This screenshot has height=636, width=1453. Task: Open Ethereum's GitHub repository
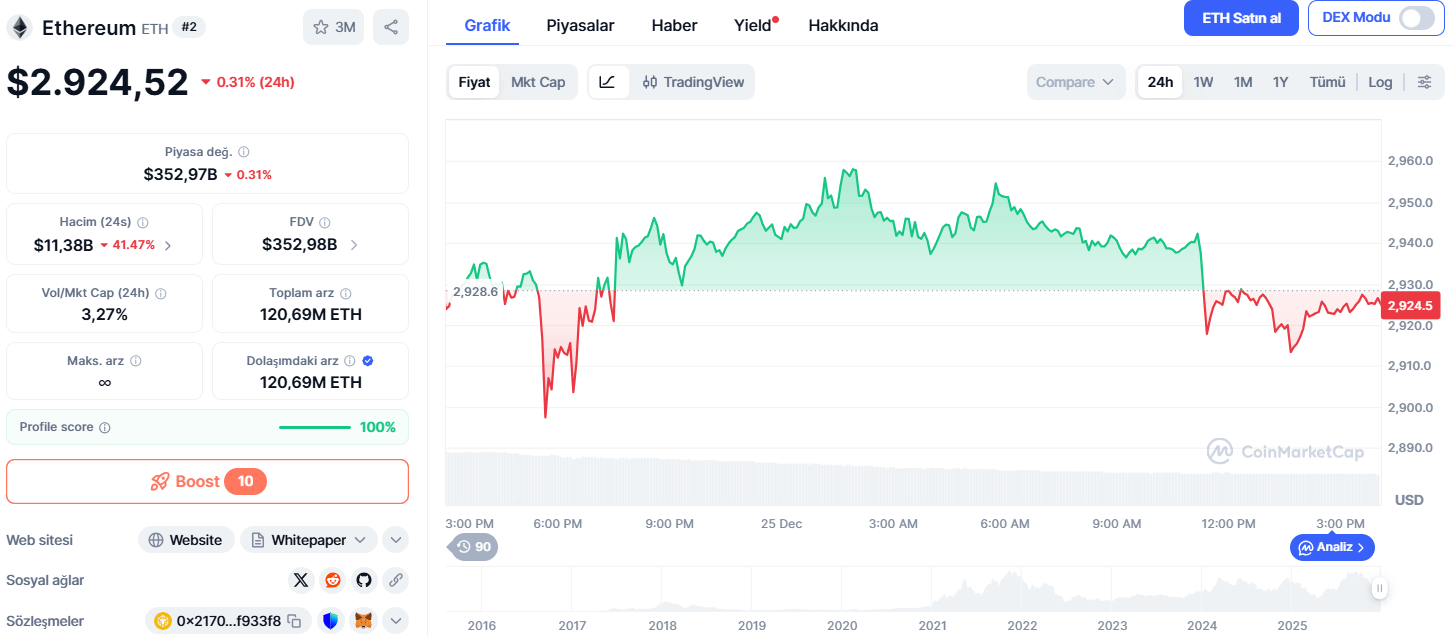tap(364, 580)
